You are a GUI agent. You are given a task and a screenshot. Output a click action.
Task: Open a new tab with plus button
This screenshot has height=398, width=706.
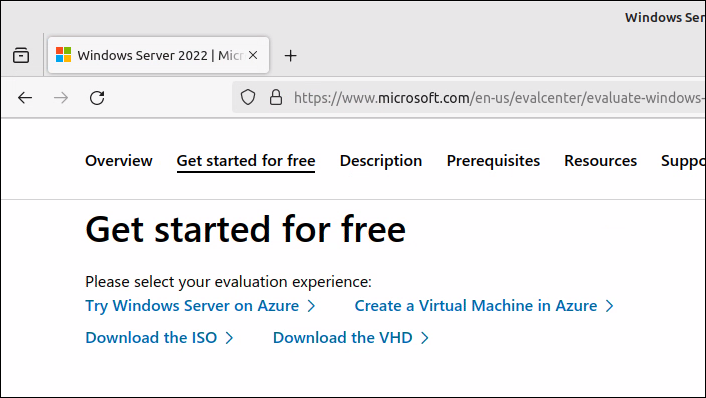point(290,56)
